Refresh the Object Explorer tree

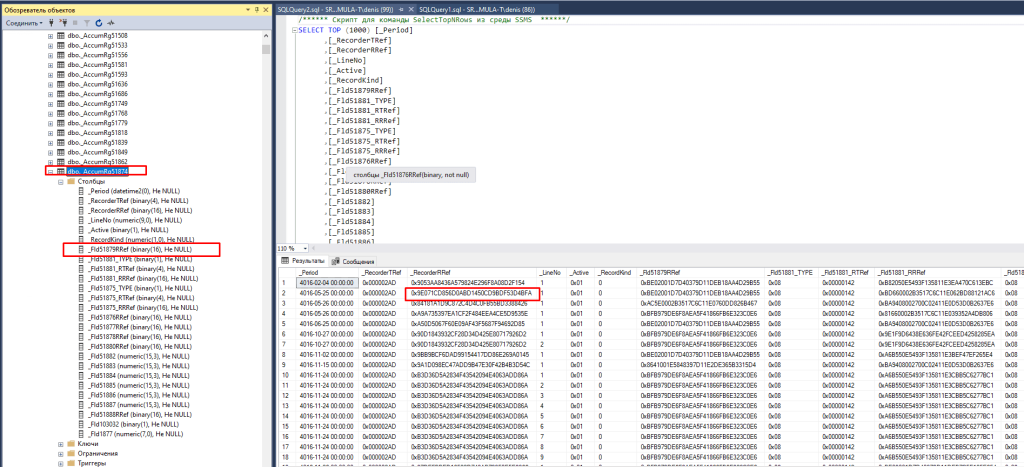(98, 21)
